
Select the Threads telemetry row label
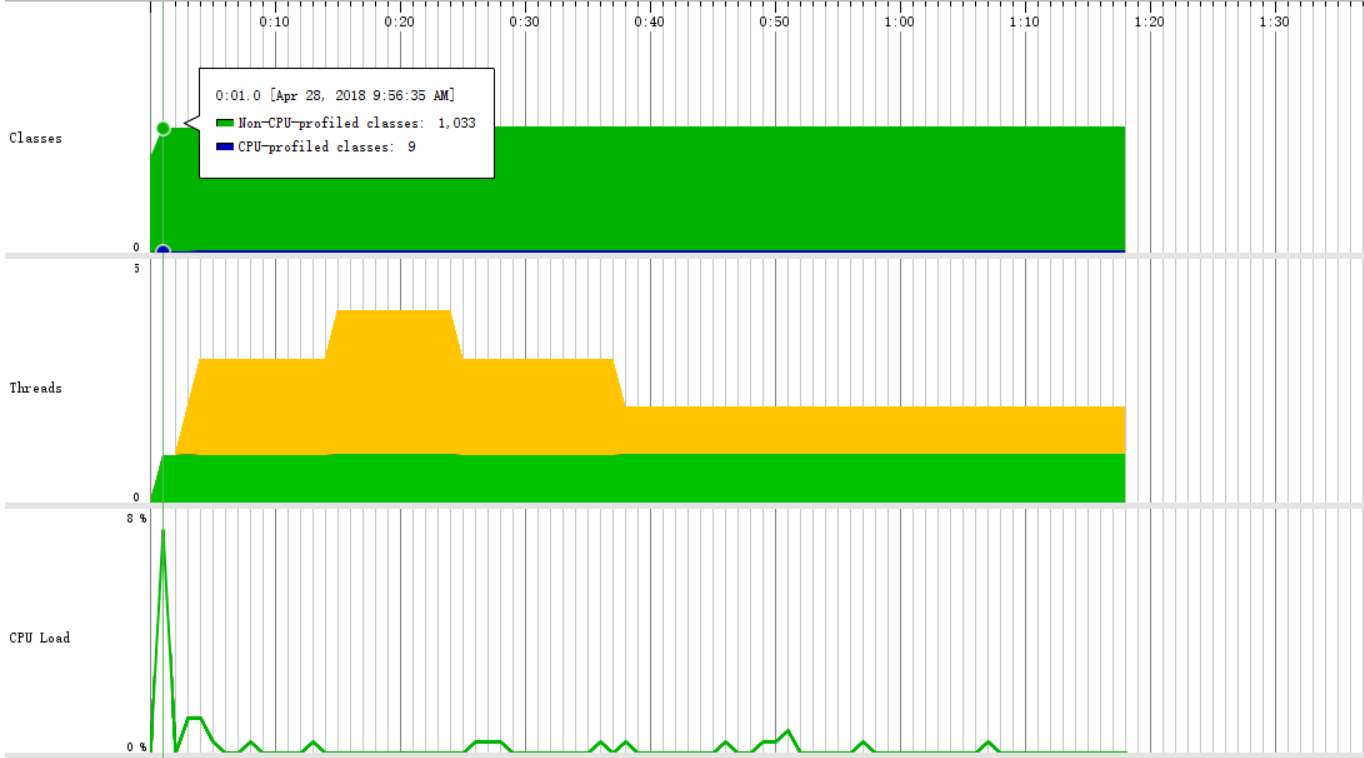36,388
